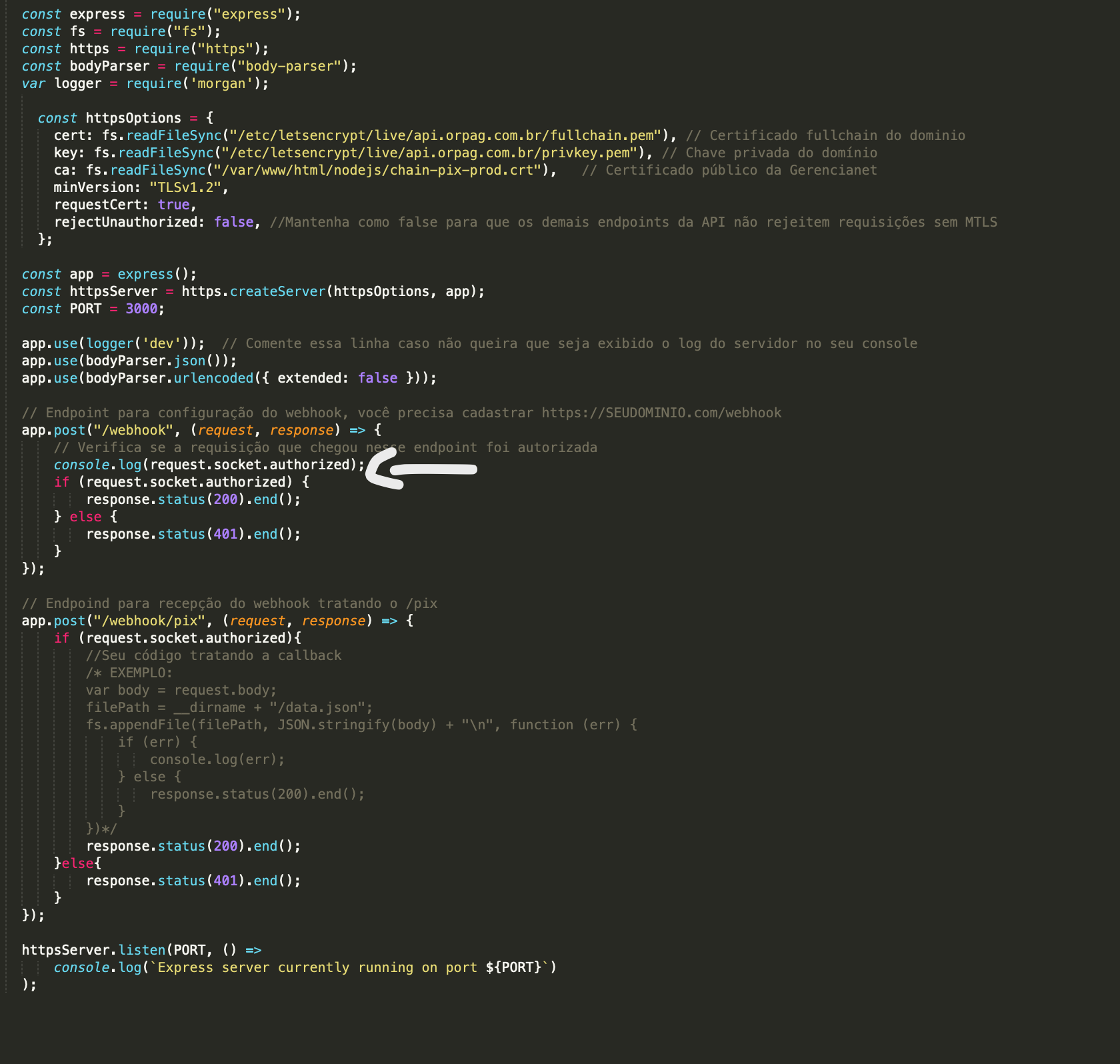
Task: Click the line 'const express = require("express");'
Action: pyautogui.click(x=161, y=14)
